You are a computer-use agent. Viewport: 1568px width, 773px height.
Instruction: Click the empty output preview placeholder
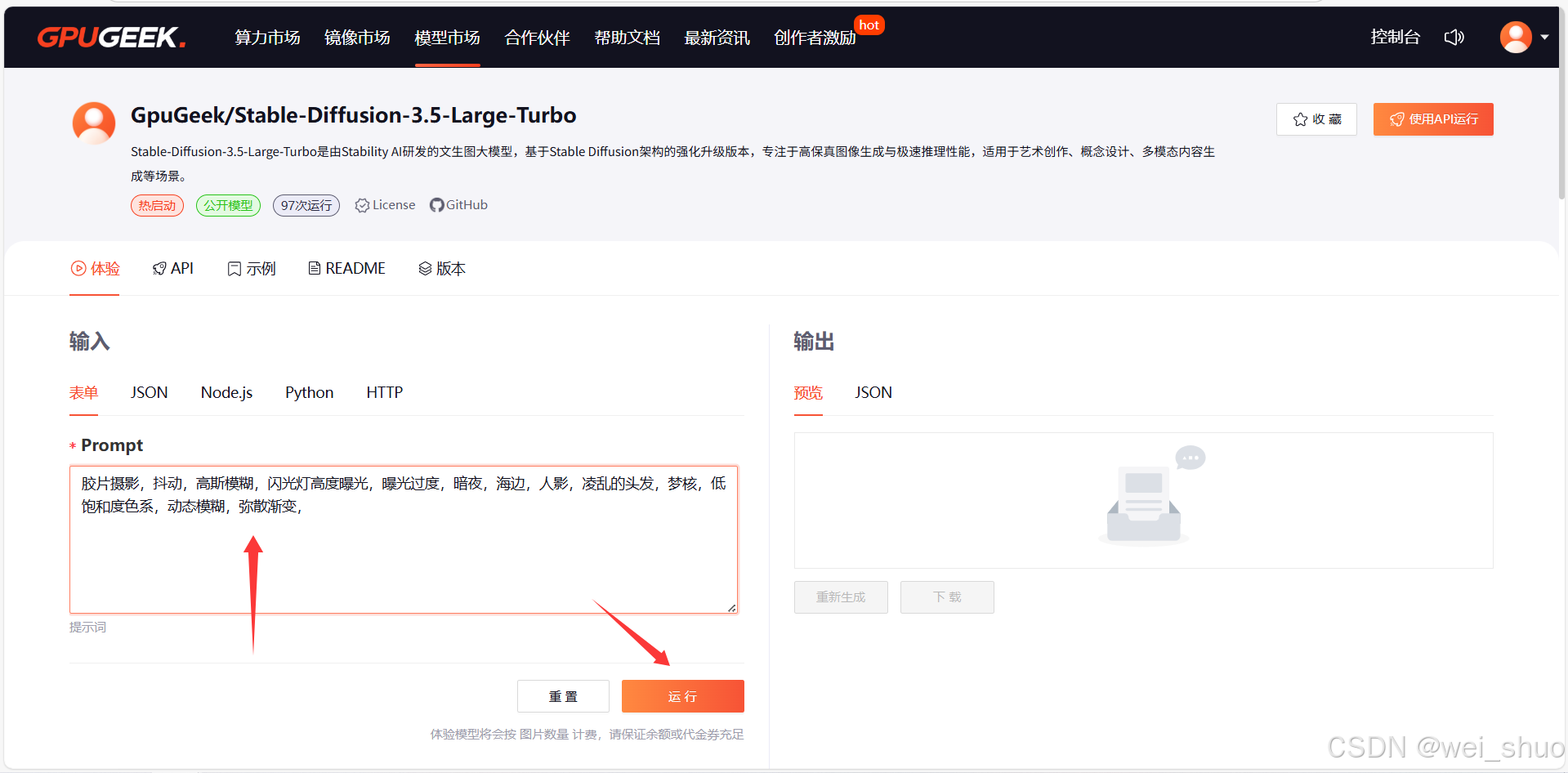click(1144, 500)
